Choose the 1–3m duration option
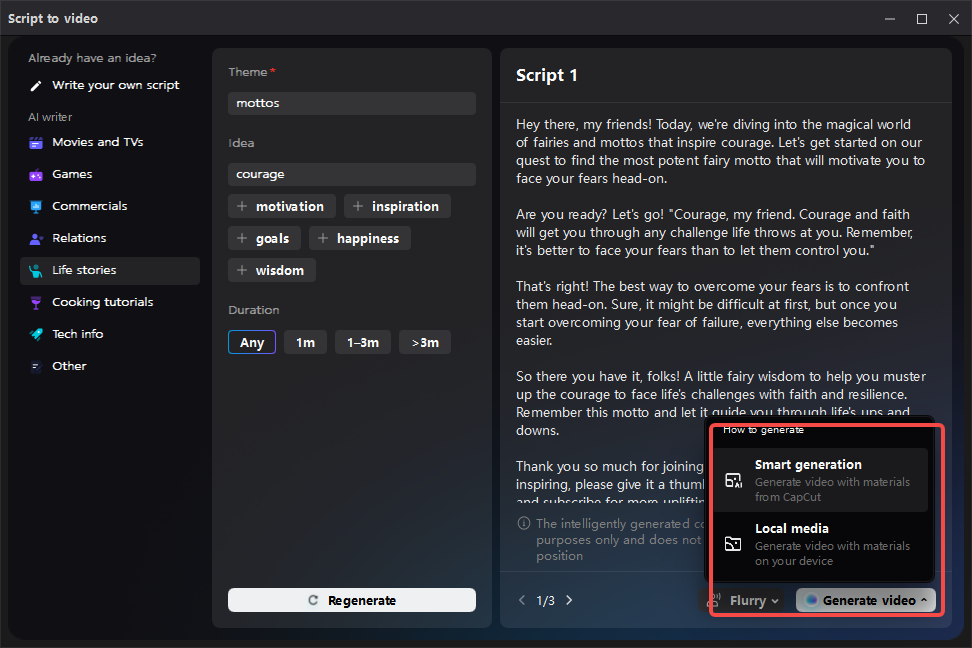The width and height of the screenshot is (972, 648). [x=362, y=343]
